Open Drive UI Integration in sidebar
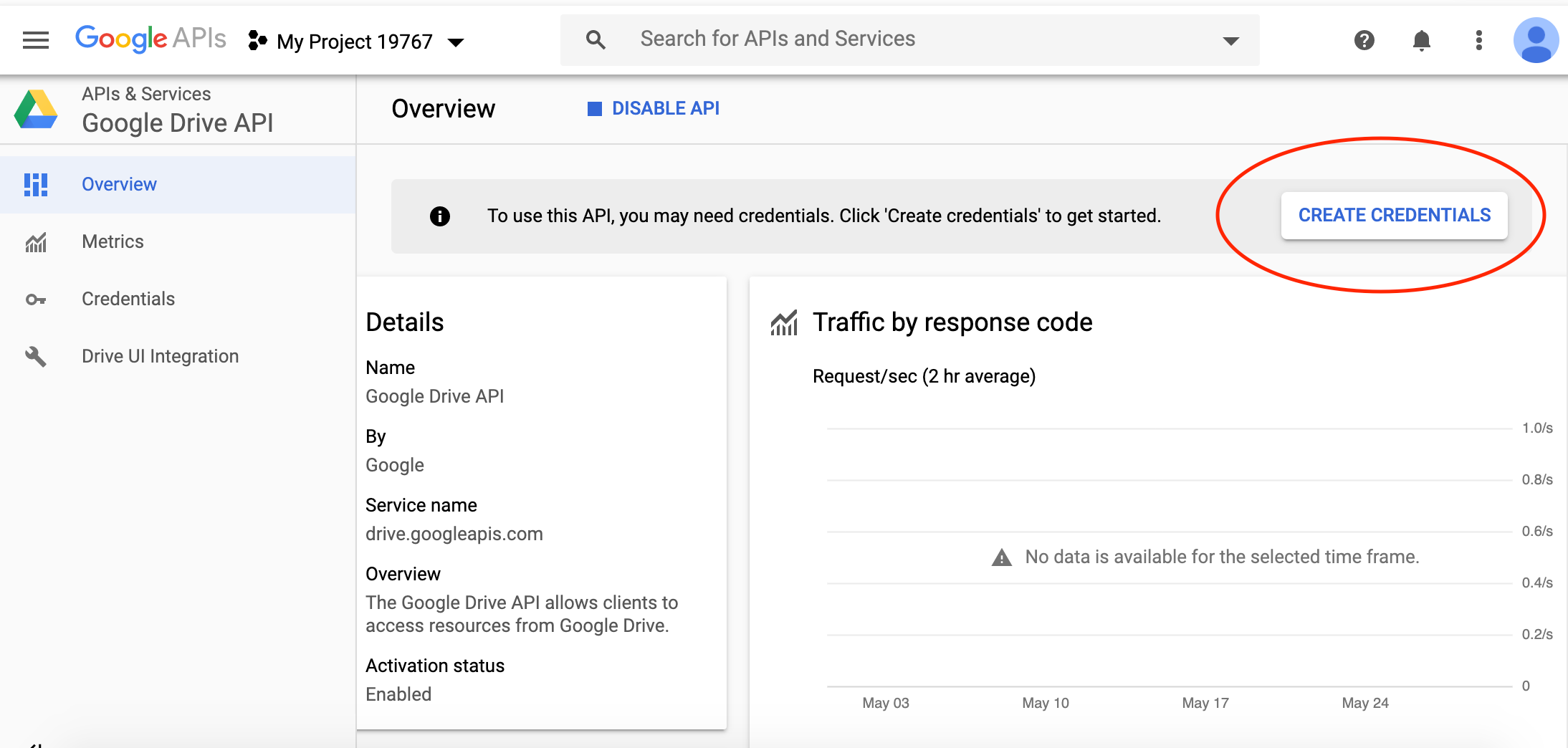The width and height of the screenshot is (1568, 748). (x=178, y=356)
